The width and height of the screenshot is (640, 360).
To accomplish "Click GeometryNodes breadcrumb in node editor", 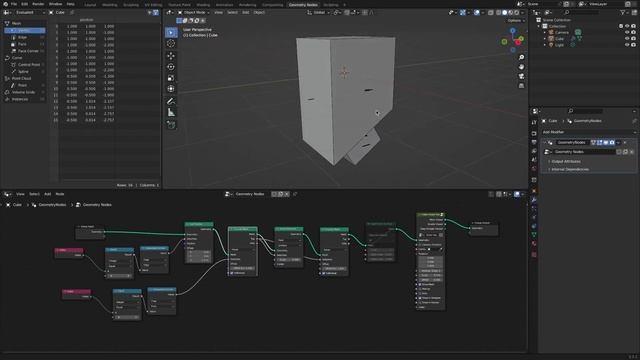I will (x=52, y=205).
